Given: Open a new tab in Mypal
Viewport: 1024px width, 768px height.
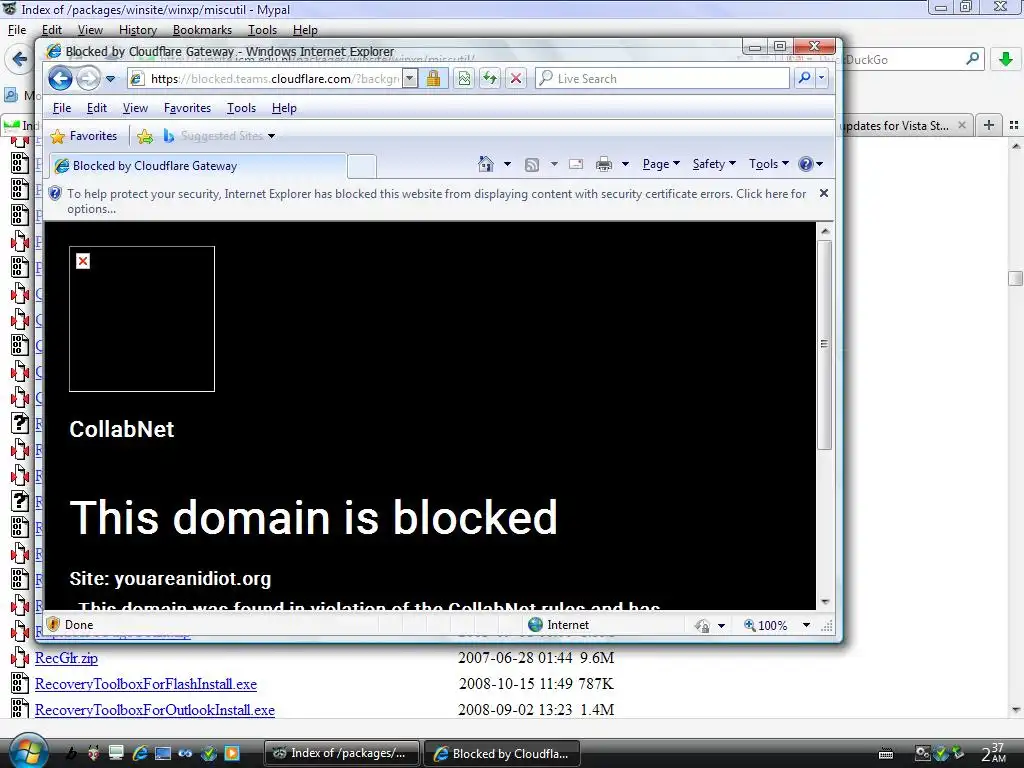Looking at the screenshot, I should [x=989, y=125].
